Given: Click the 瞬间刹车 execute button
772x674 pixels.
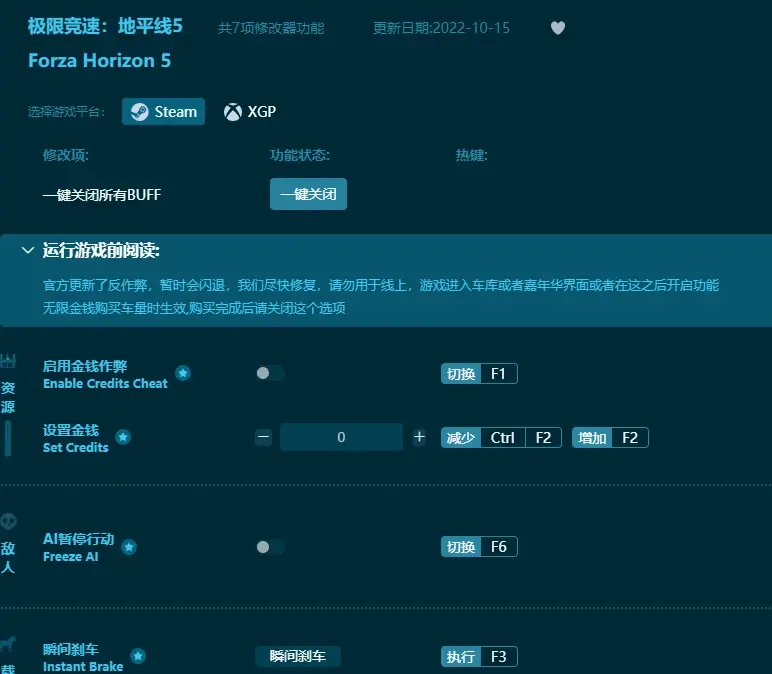Looking at the screenshot, I should tap(298, 656).
